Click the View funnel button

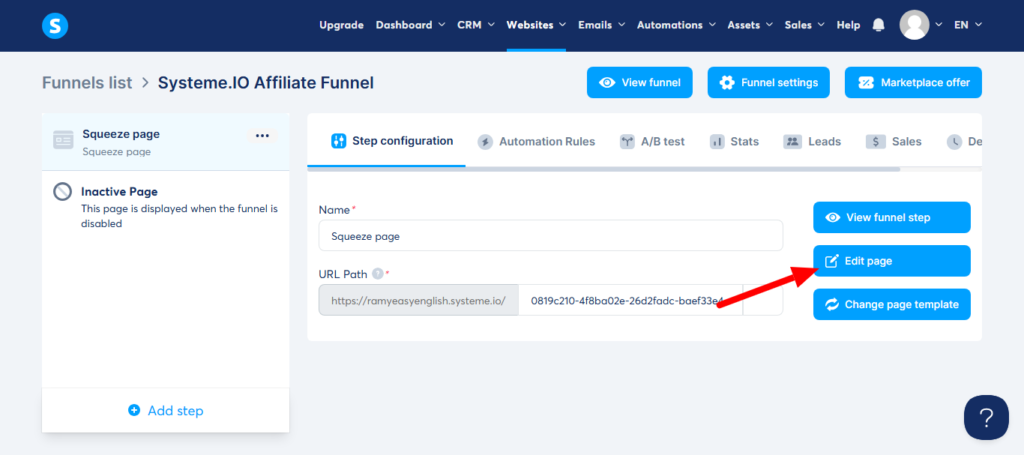[639, 82]
